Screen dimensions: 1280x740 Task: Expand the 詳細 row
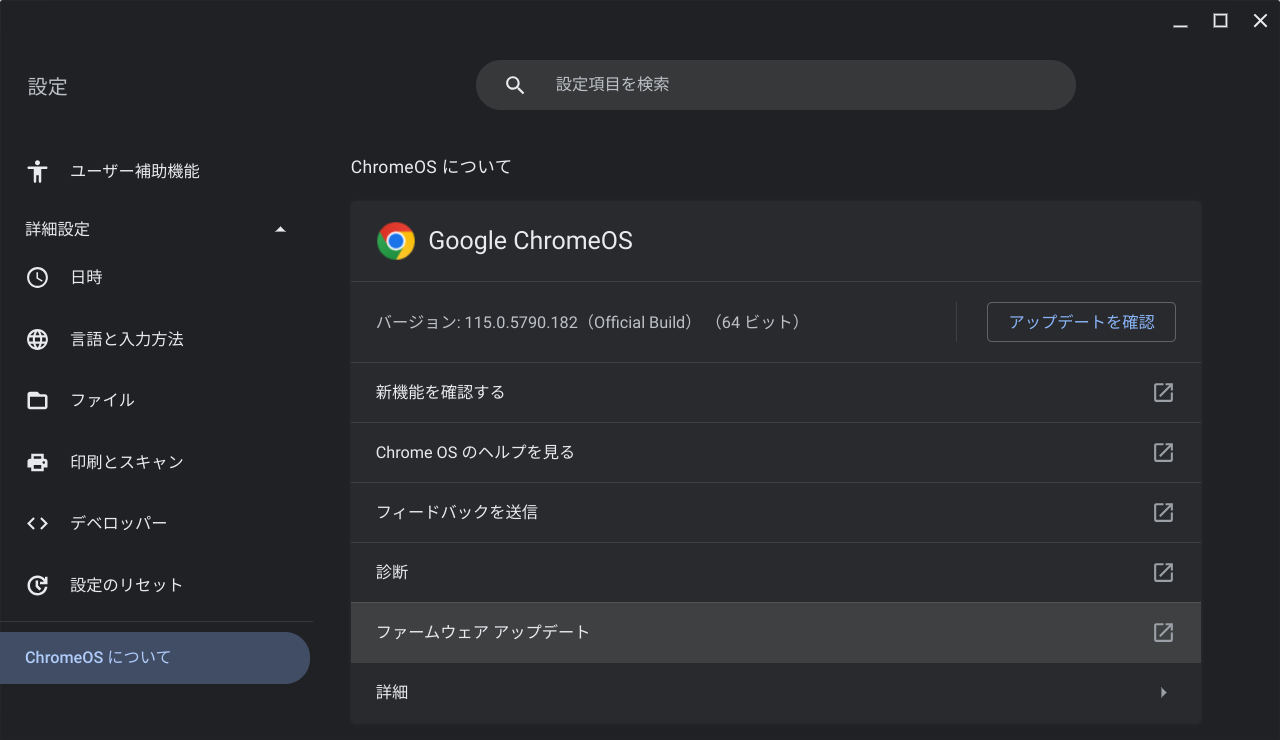[x=1163, y=692]
